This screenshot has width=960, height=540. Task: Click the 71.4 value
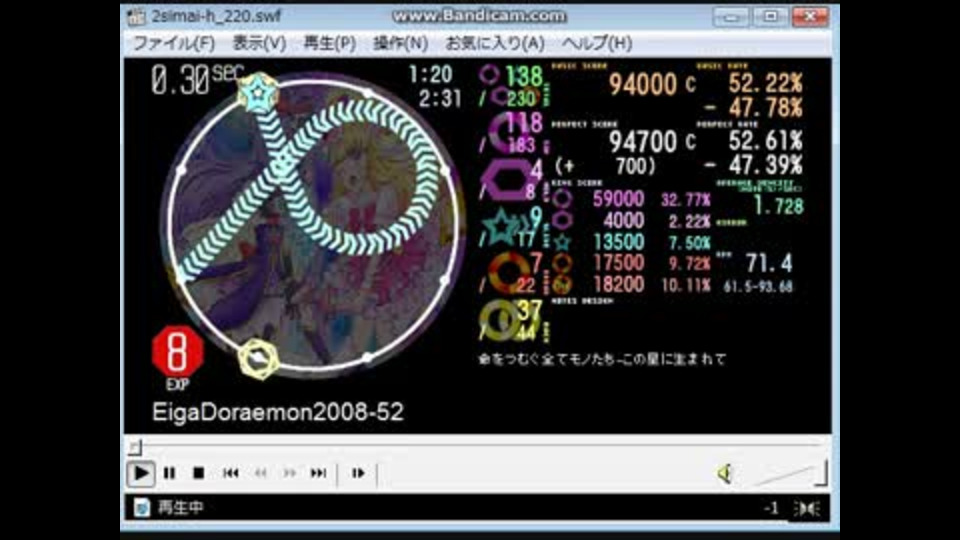click(769, 263)
